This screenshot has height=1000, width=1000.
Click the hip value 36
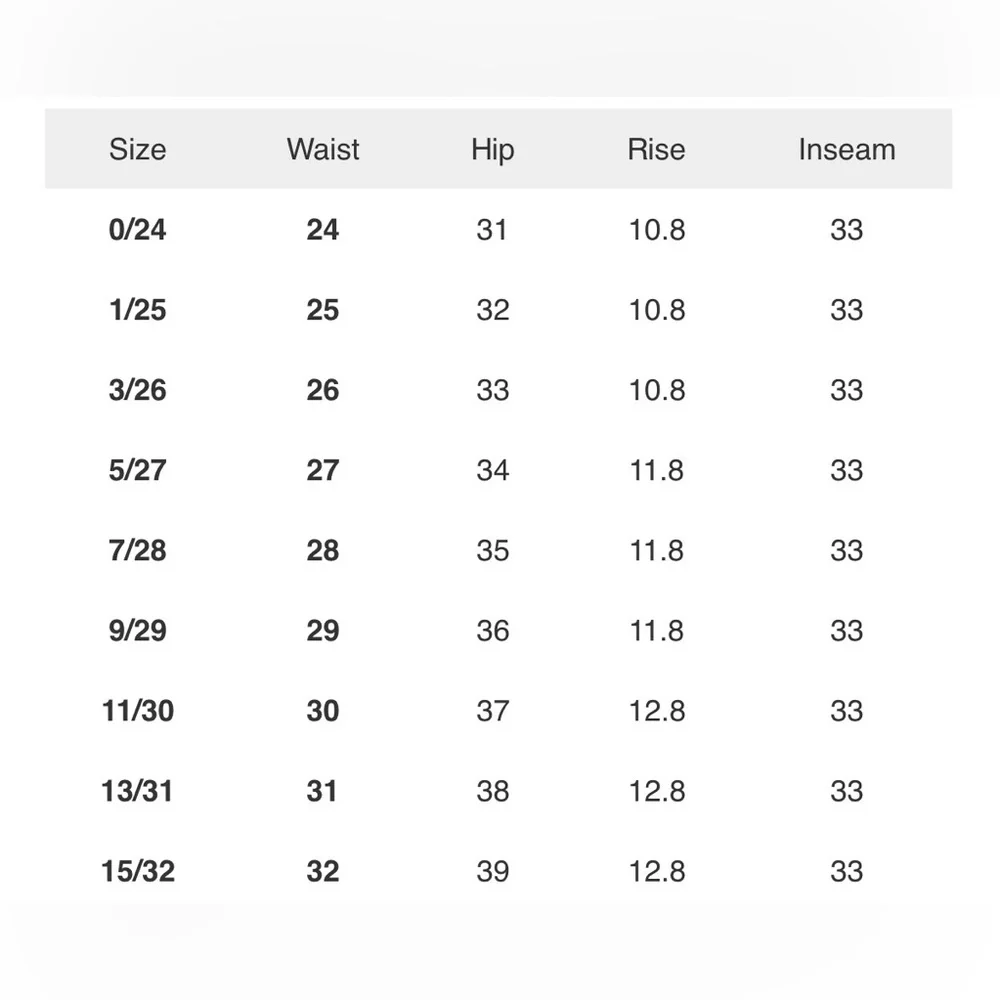493,631
